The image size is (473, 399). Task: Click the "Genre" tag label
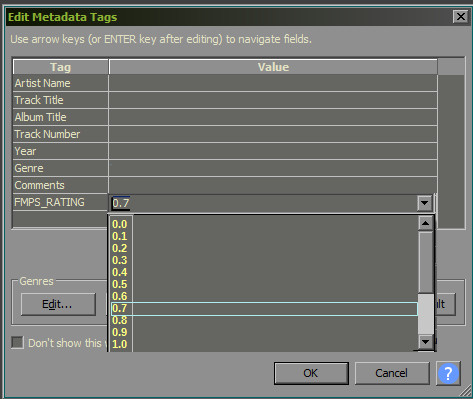[29, 168]
